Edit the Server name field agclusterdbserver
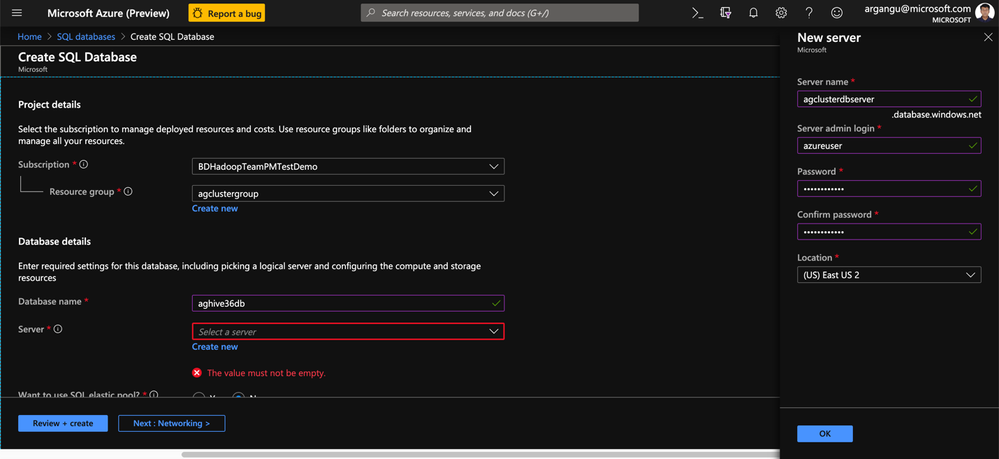This screenshot has height=459, width=999. pos(889,99)
